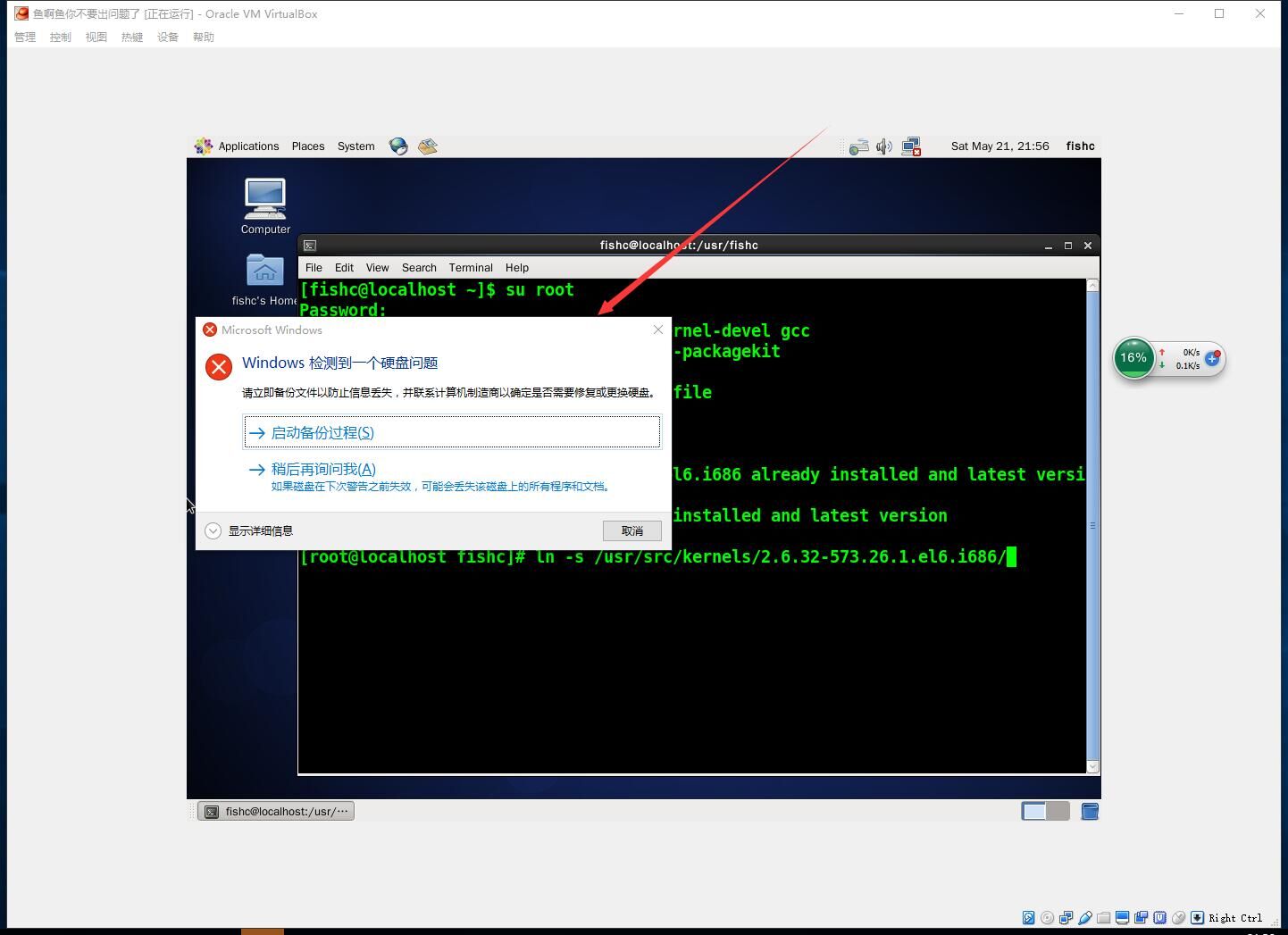1288x935 pixels.
Task: Open the Applications menu
Action: pos(248,146)
